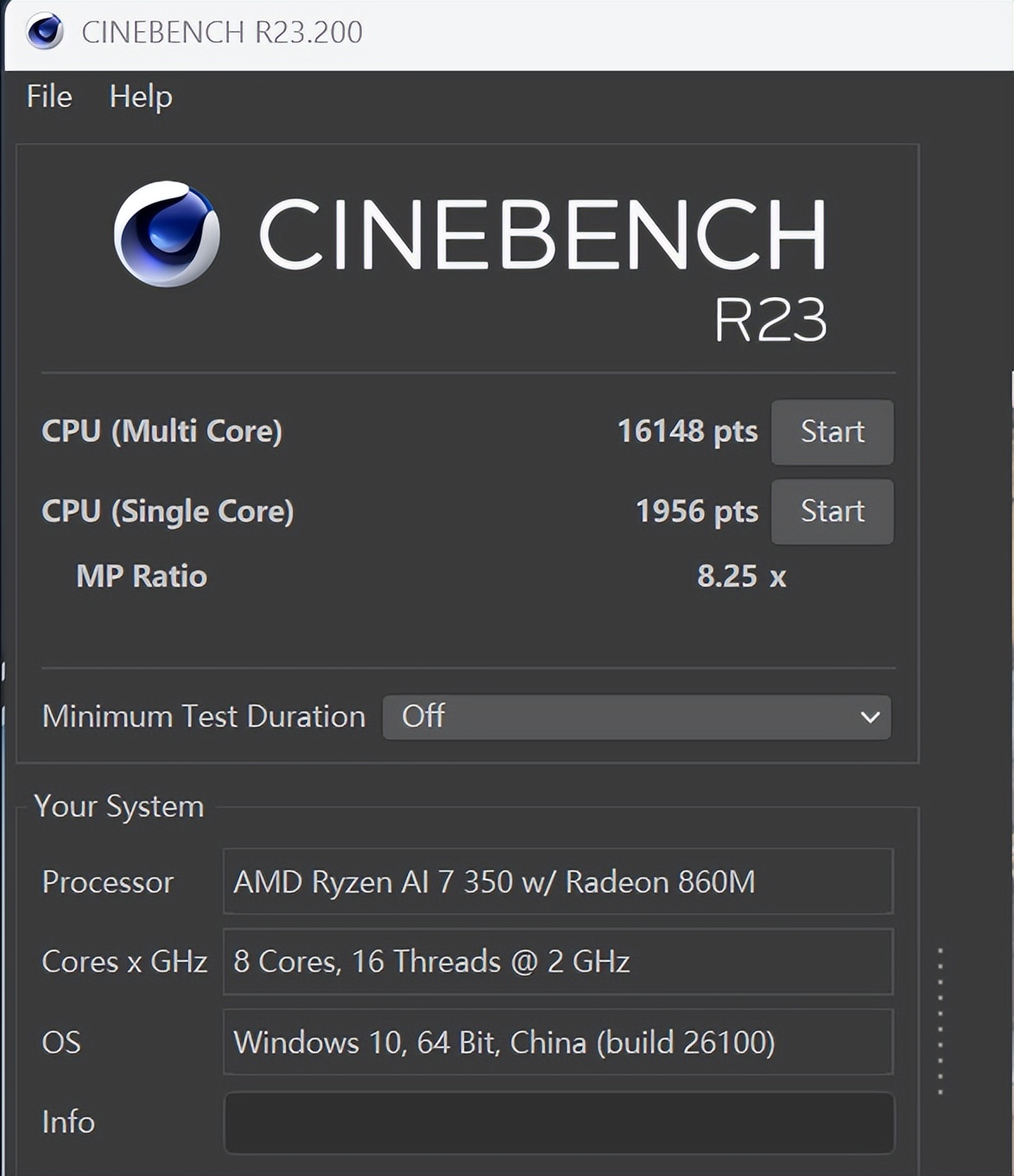Screen dimensions: 1014x1176
Task: Click the Cores x GHz label
Action: pyautogui.click(x=124, y=962)
